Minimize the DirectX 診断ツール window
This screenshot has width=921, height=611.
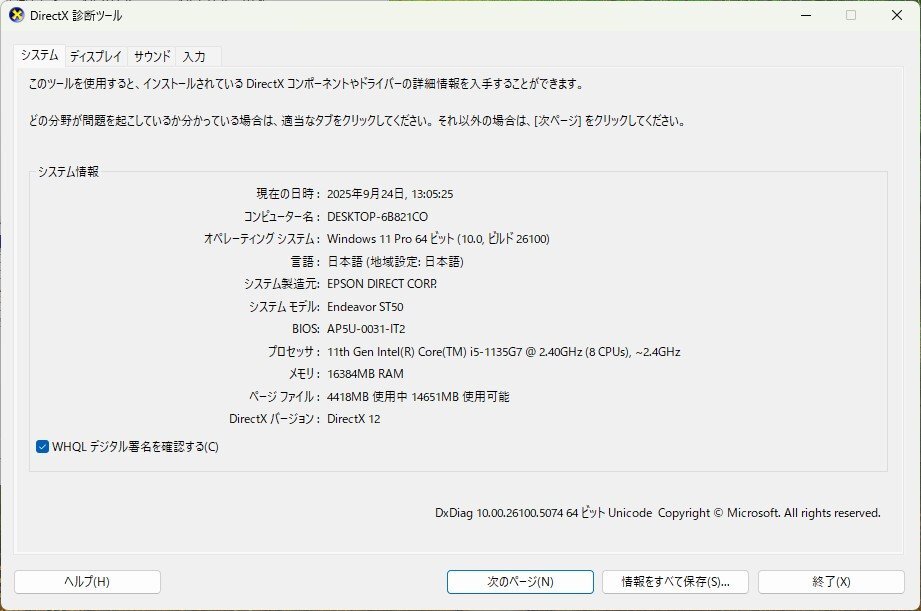click(x=804, y=15)
